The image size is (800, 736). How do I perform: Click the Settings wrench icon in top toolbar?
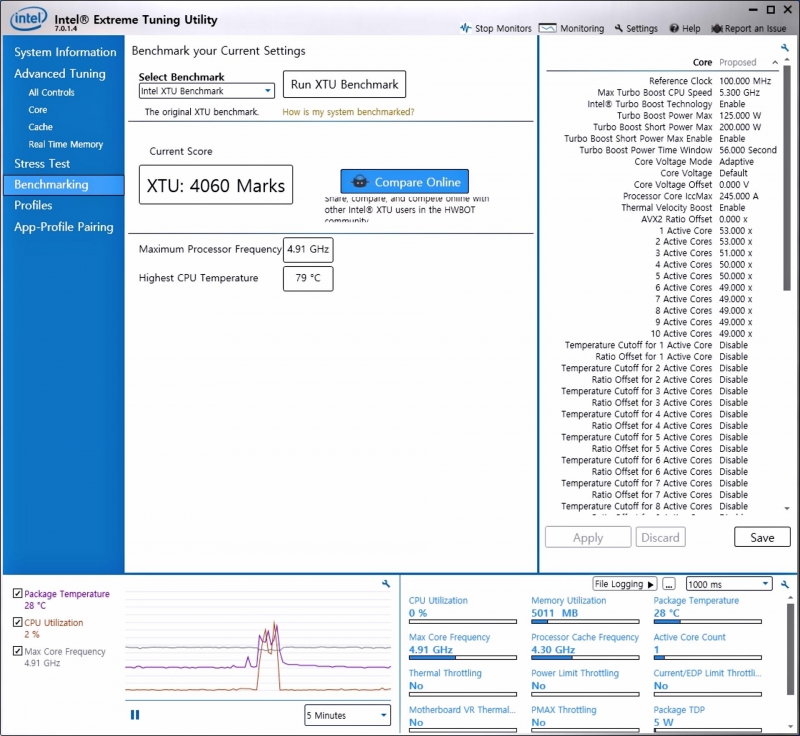pyautogui.click(x=618, y=28)
